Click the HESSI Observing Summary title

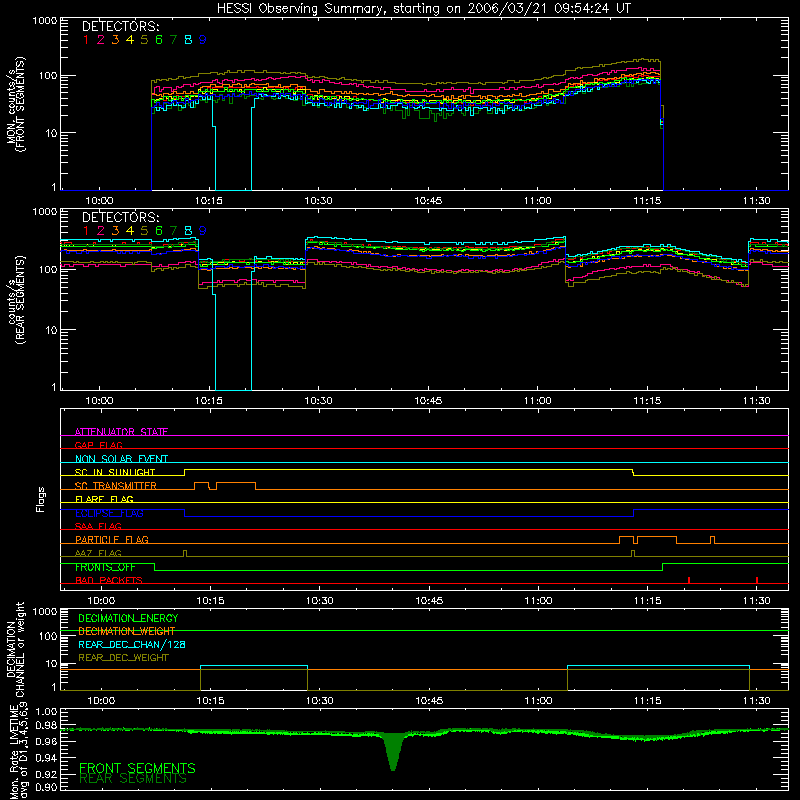coord(423,8)
